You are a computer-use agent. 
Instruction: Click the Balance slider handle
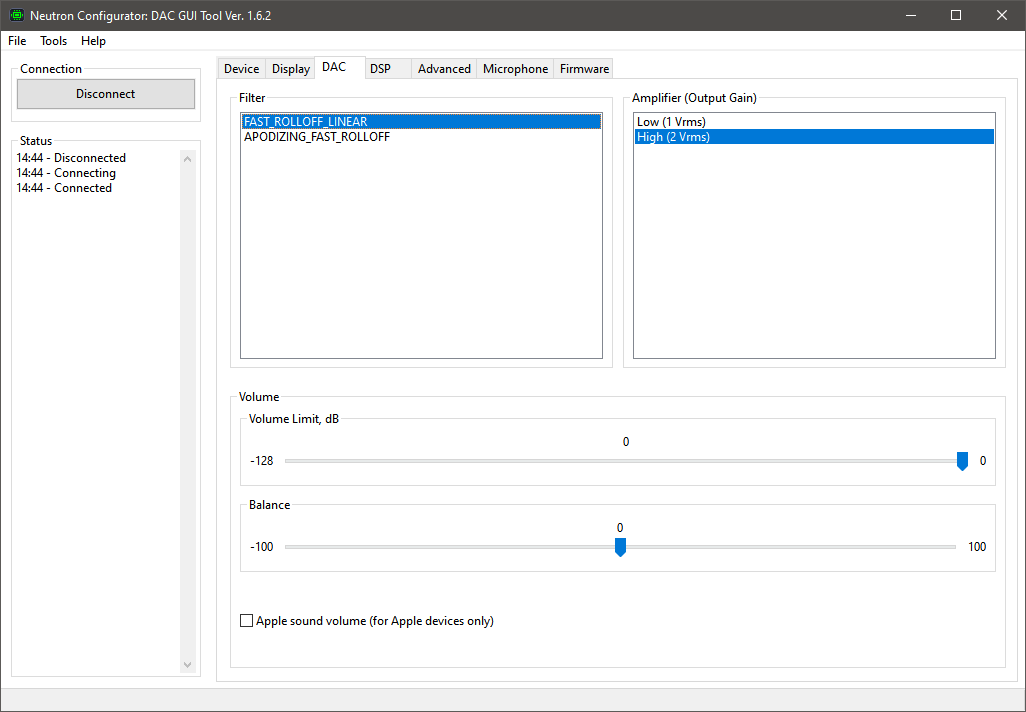tap(620, 547)
